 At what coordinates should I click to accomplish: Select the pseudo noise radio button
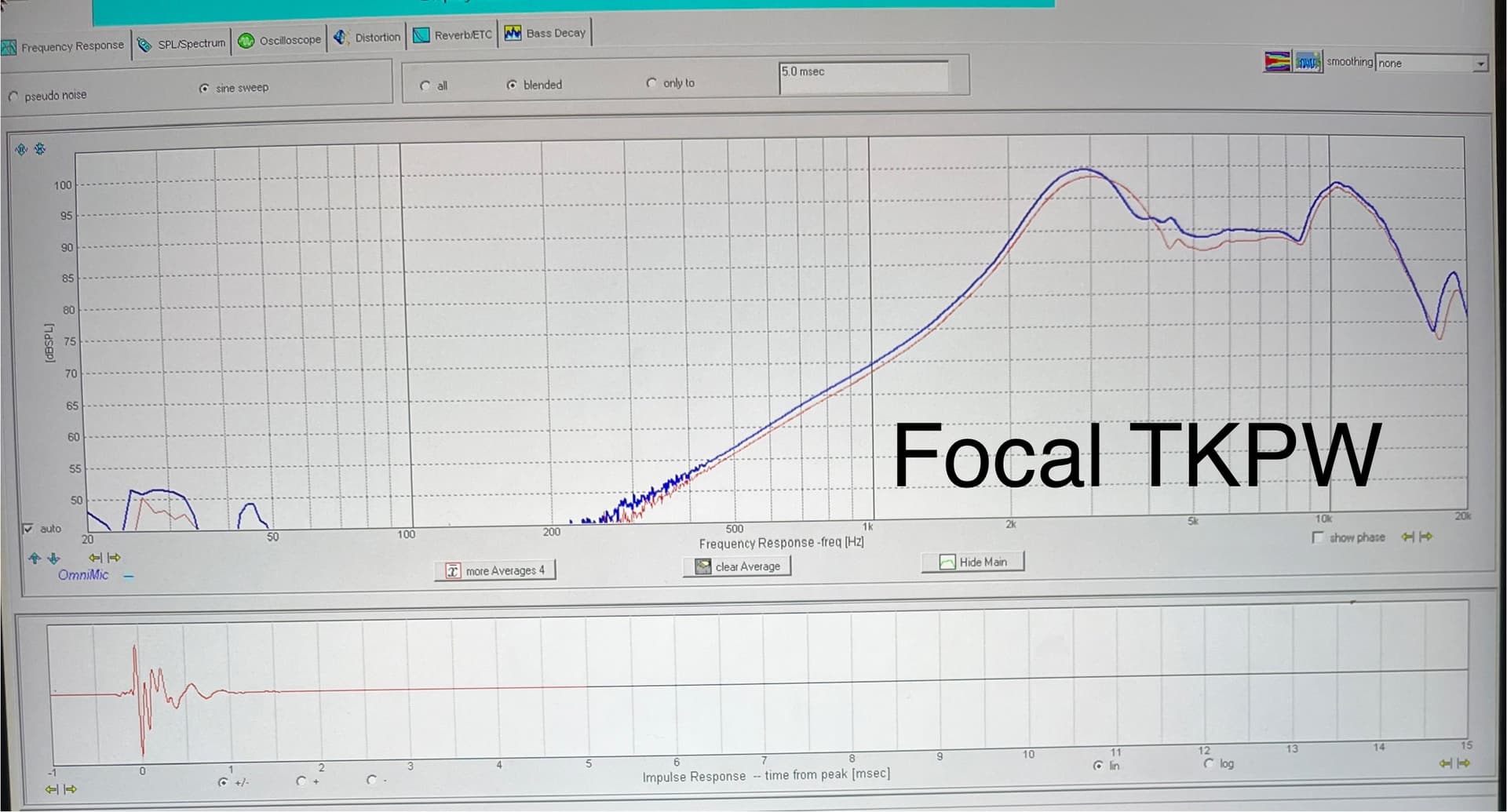pyautogui.click(x=13, y=96)
